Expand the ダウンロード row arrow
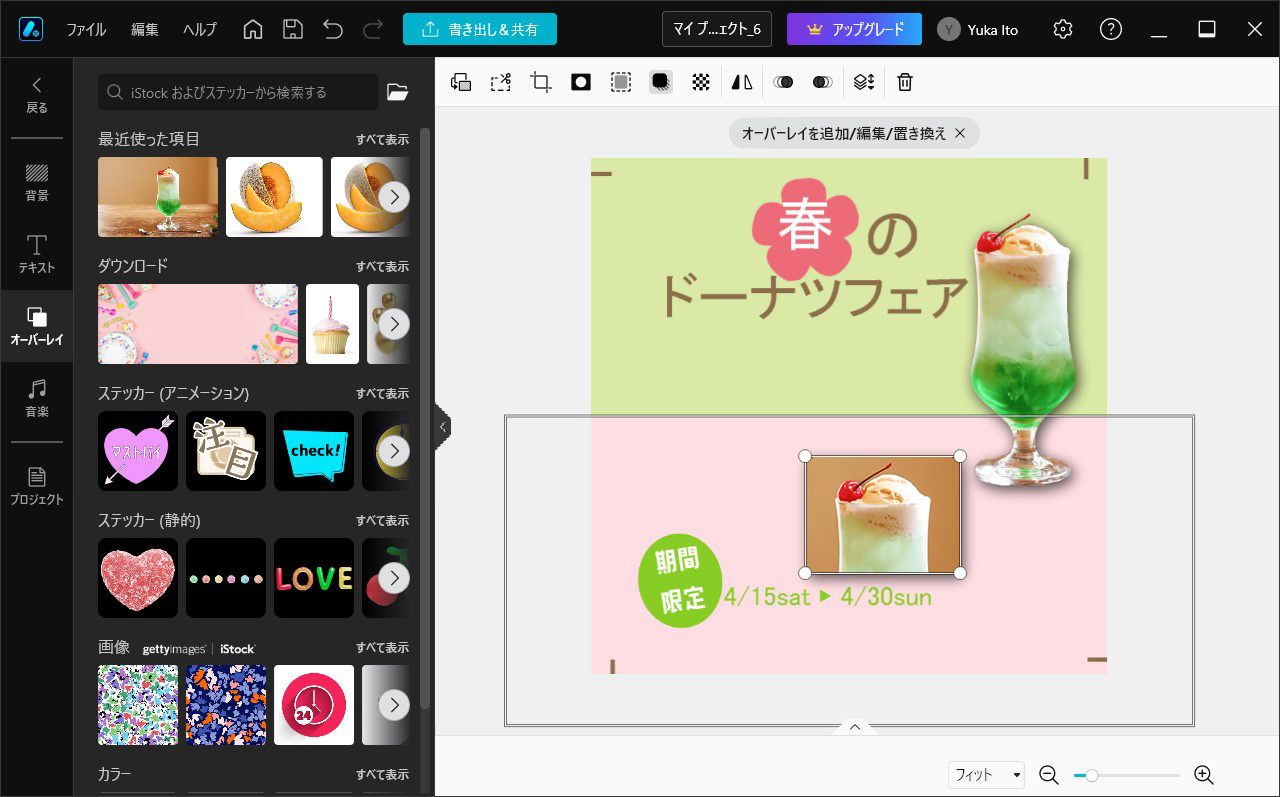Viewport: 1280px width, 797px height. [394, 323]
